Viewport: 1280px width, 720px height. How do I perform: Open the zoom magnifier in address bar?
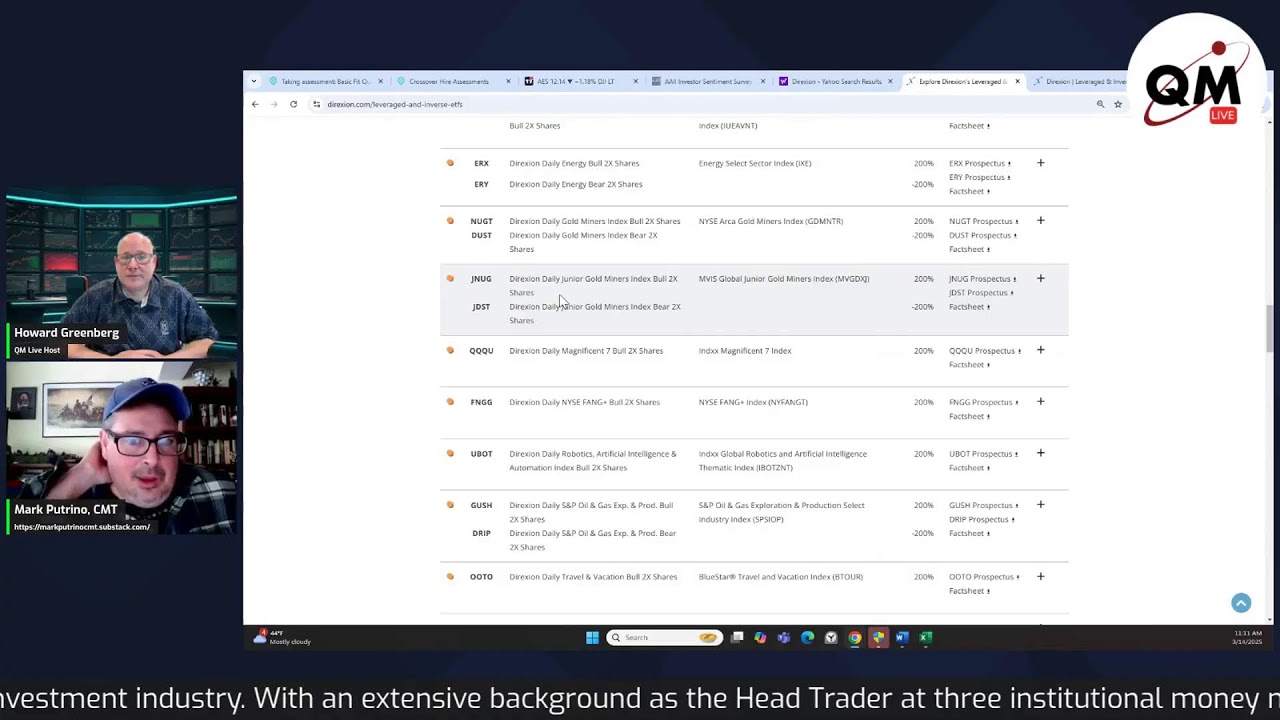pyautogui.click(x=1100, y=104)
